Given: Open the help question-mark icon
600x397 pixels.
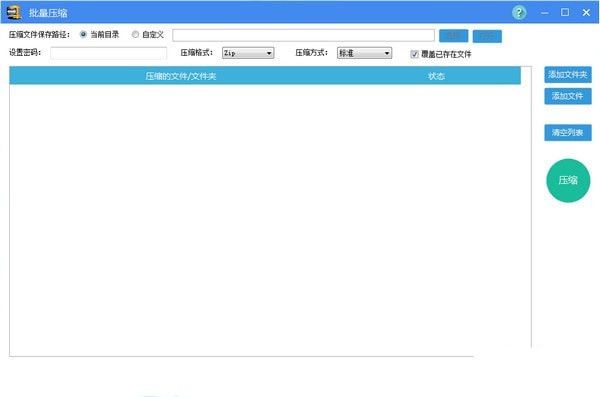Looking at the screenshot, I should click(x=519, y=13).
